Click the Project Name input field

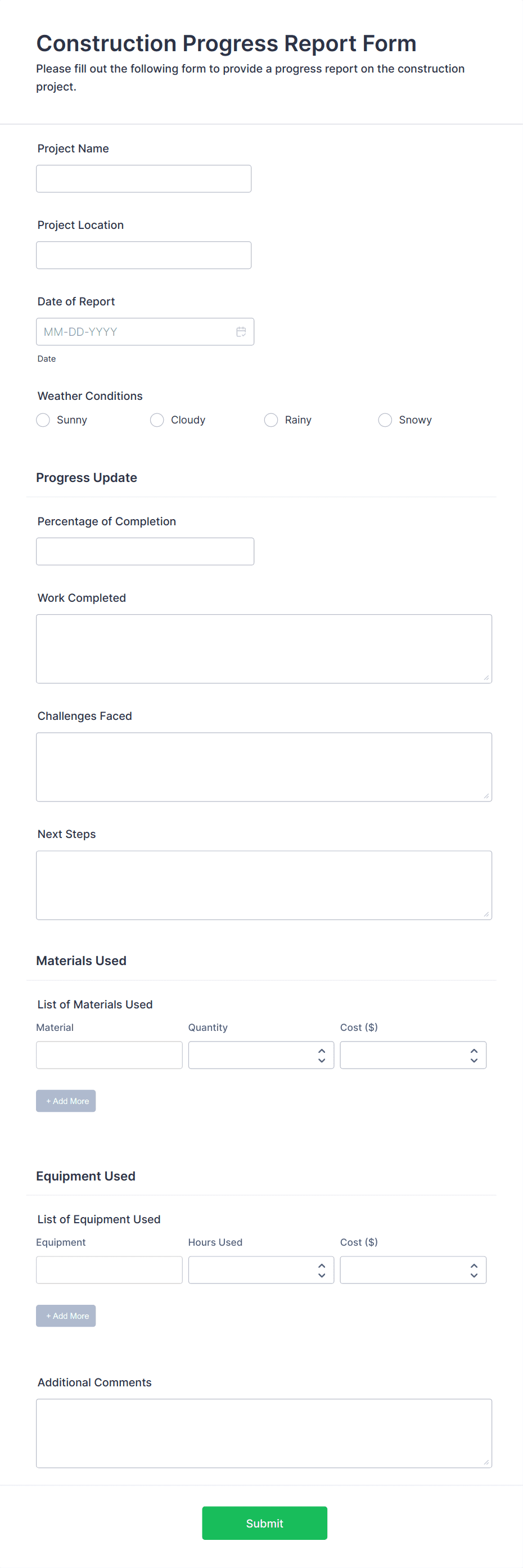[x=144, y=178]
